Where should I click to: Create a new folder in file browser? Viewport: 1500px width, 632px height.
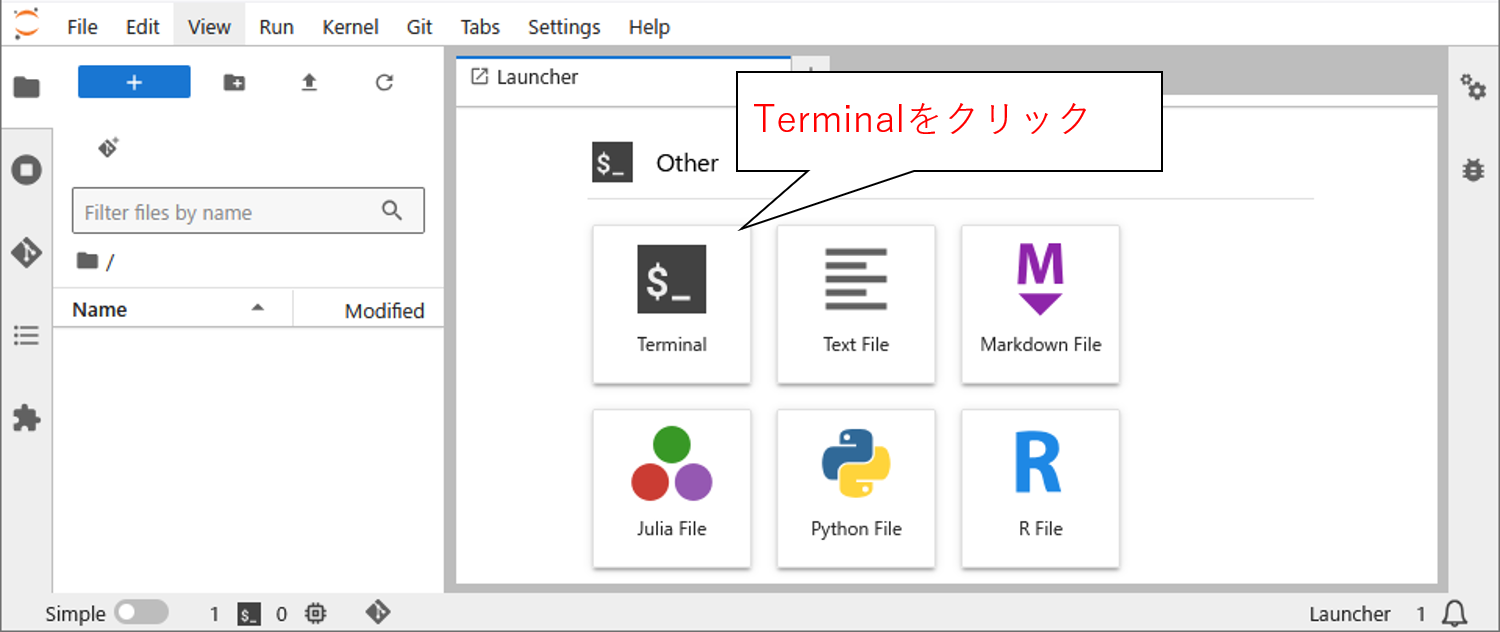click(x=234, y=83)
